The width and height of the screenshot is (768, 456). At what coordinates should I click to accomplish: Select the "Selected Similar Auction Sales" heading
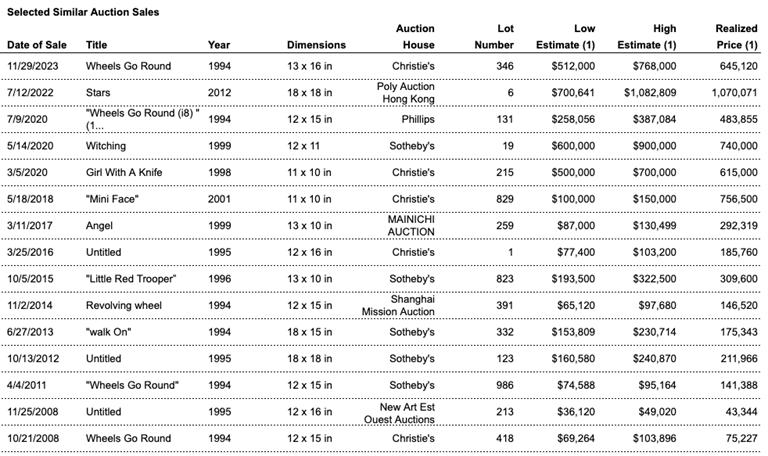coord(83,11)
